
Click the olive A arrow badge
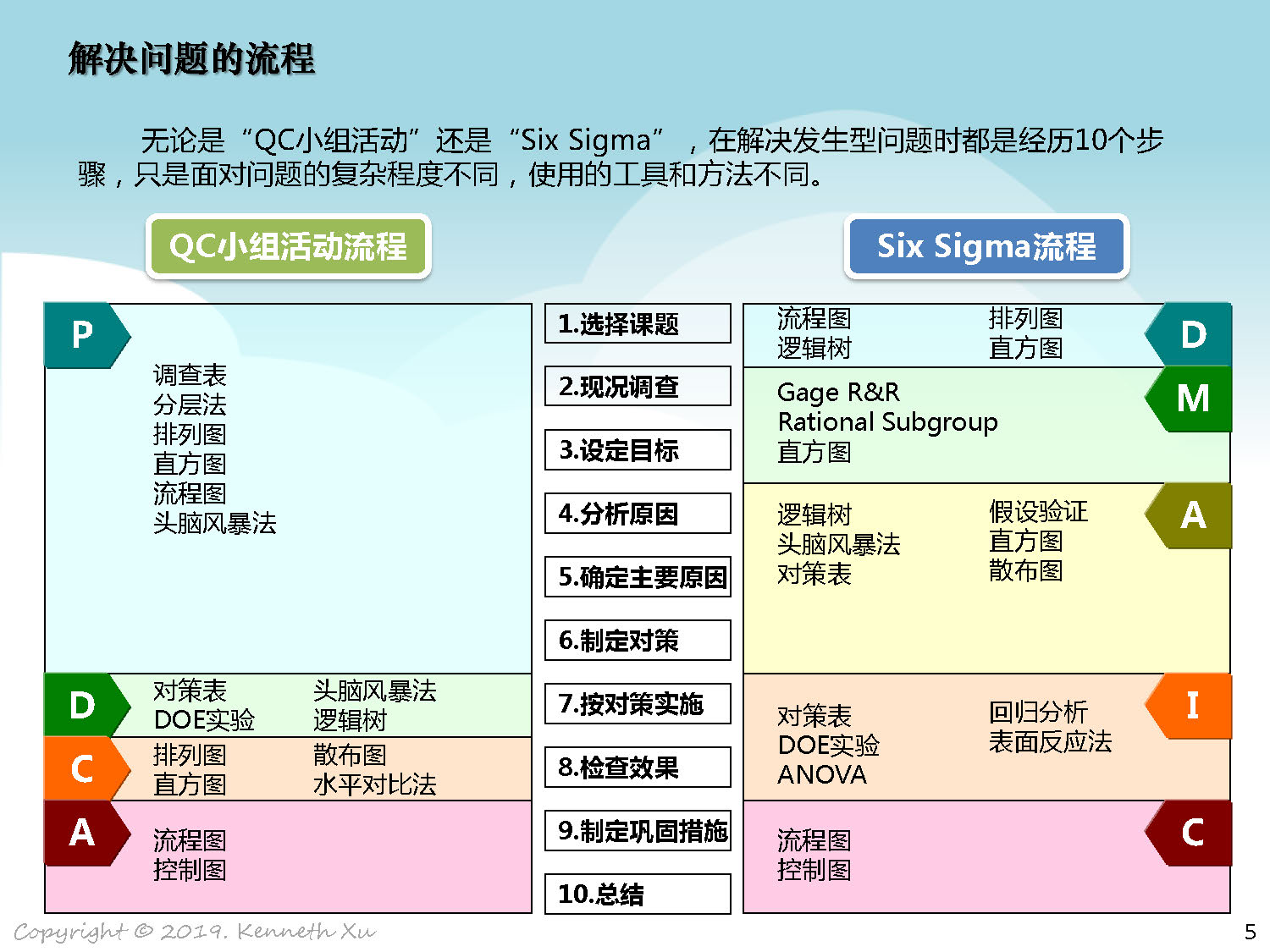[1190, 515]
